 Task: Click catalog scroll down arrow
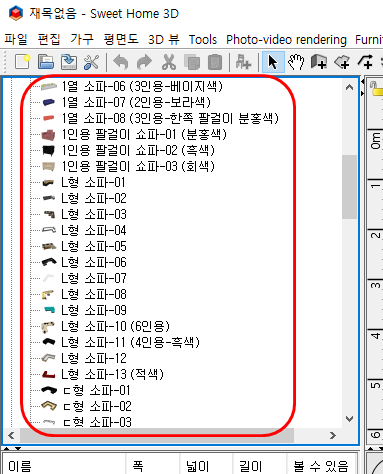(x=349, y=419)
